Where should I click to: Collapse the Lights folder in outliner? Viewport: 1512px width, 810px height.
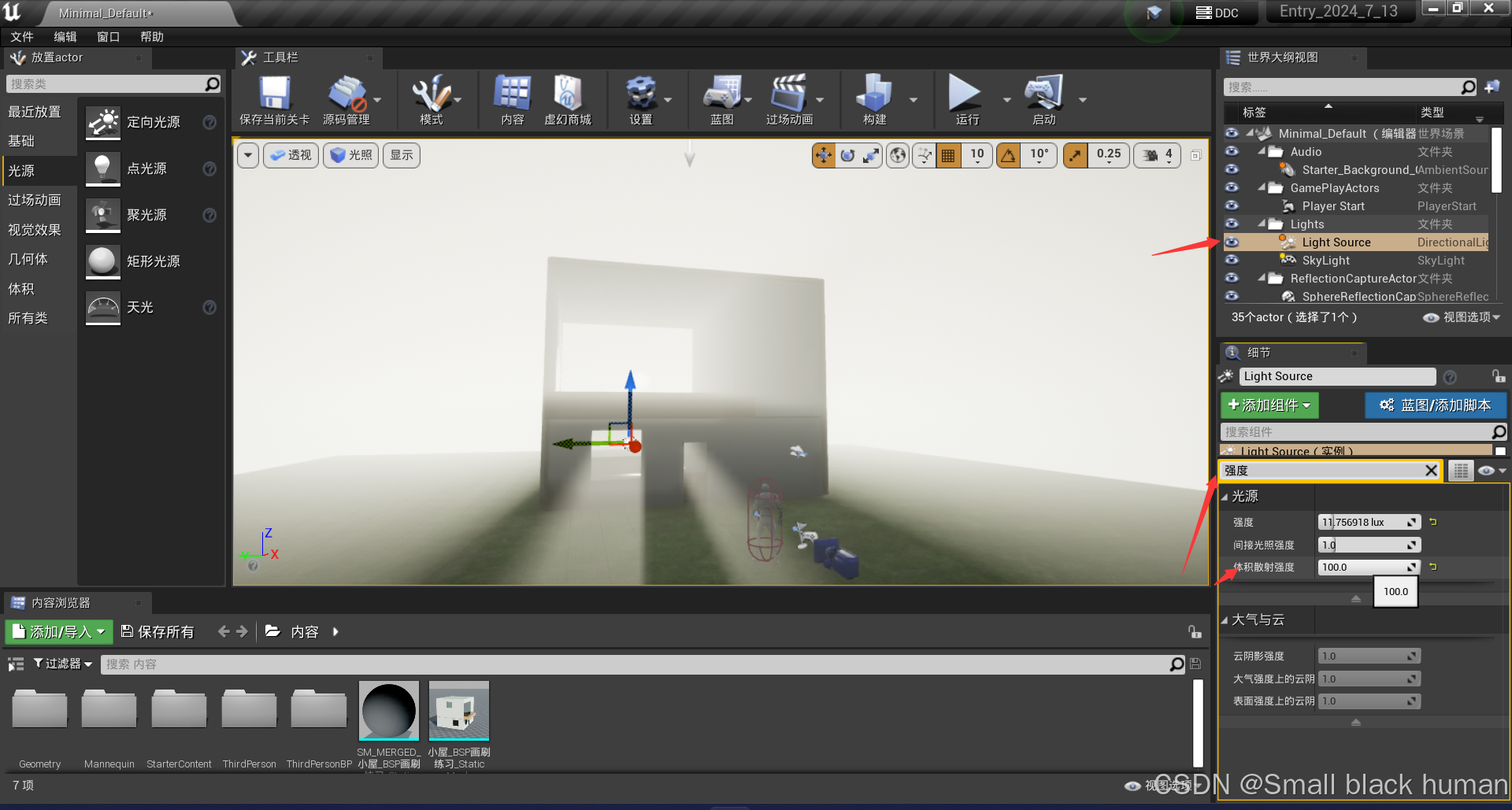pyautogui.click(x=1262, y=224)
